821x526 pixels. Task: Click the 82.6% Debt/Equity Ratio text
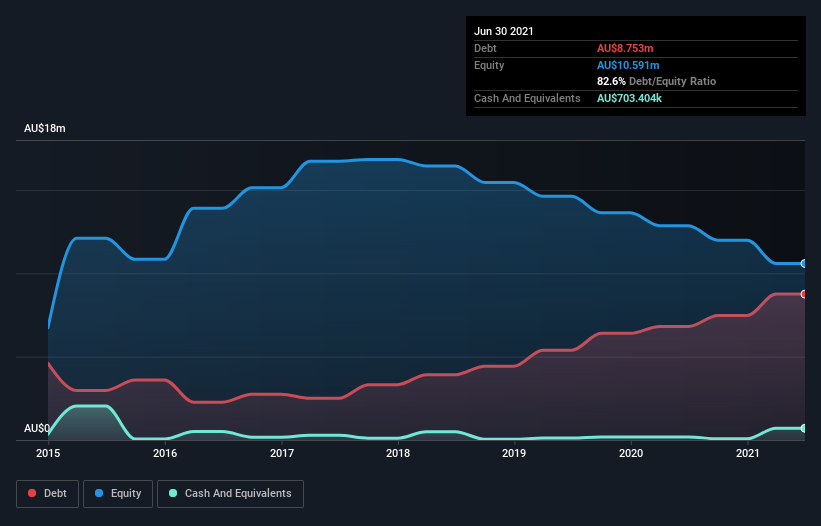click(x=657, y=81)
